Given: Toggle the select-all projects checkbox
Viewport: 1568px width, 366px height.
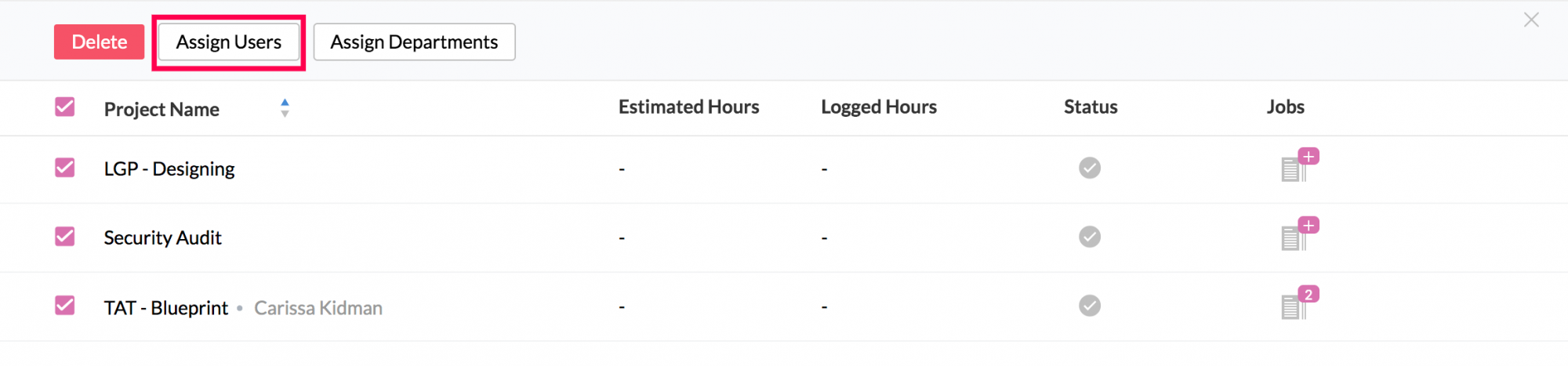Looking at the screenshot, I should pyautogui.click(x=65, y=107).
